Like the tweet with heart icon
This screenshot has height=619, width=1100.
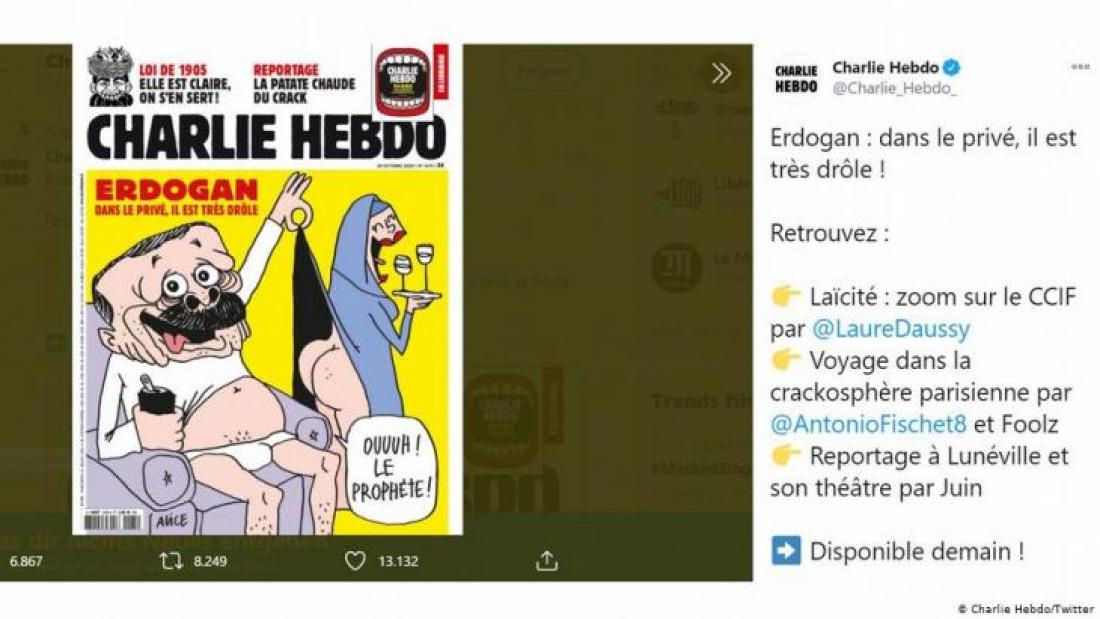pos(355,561)
